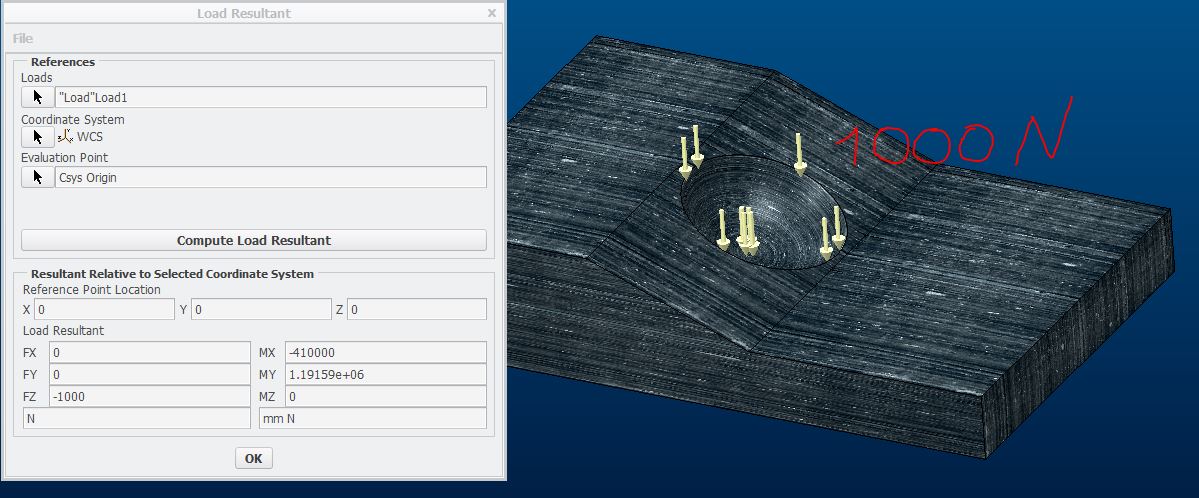This screenshot has height=498, width=1199.
Task: Open the File menu
Action: [23, 38]
